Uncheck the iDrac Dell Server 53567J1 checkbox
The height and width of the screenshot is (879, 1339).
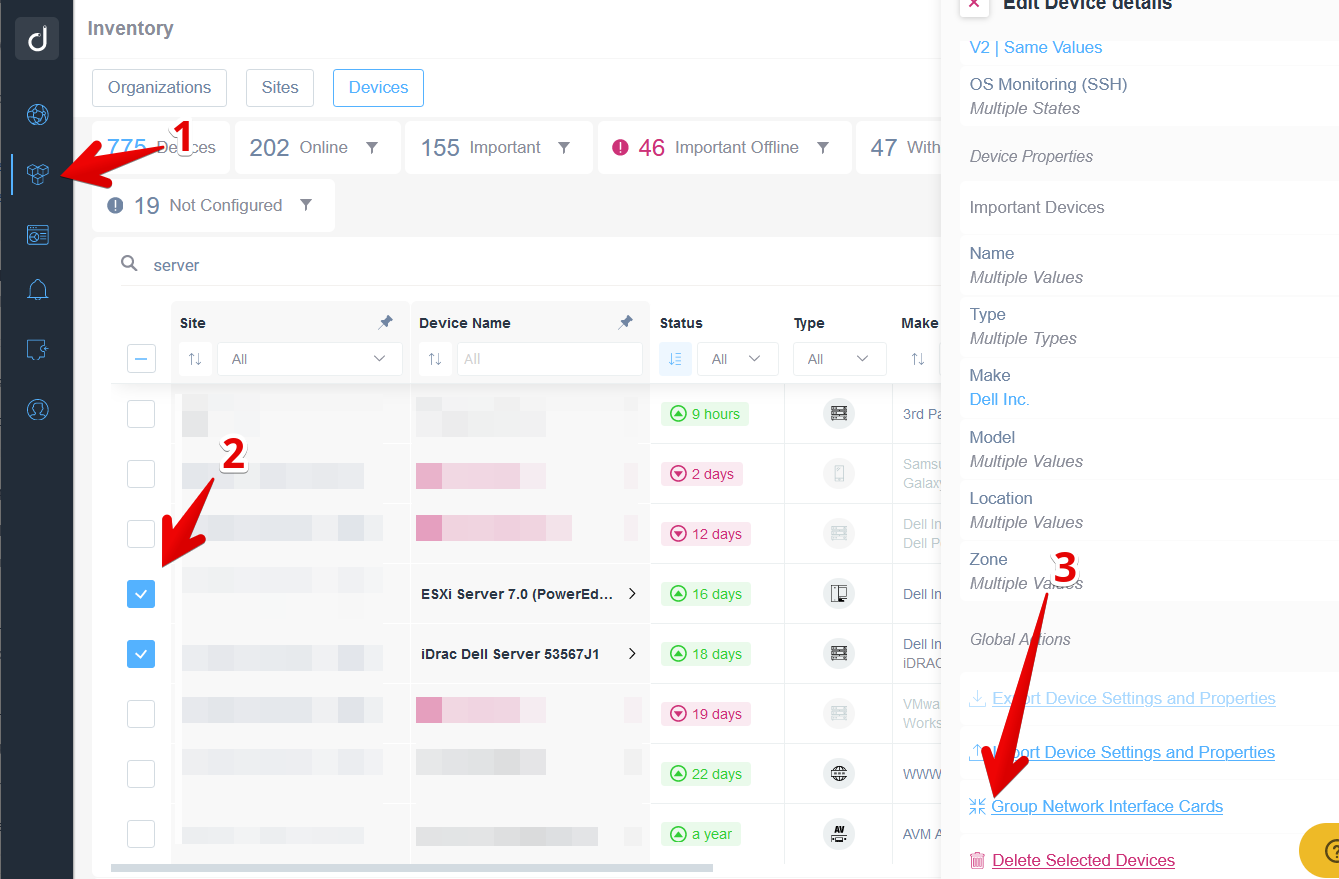[141, 654]
